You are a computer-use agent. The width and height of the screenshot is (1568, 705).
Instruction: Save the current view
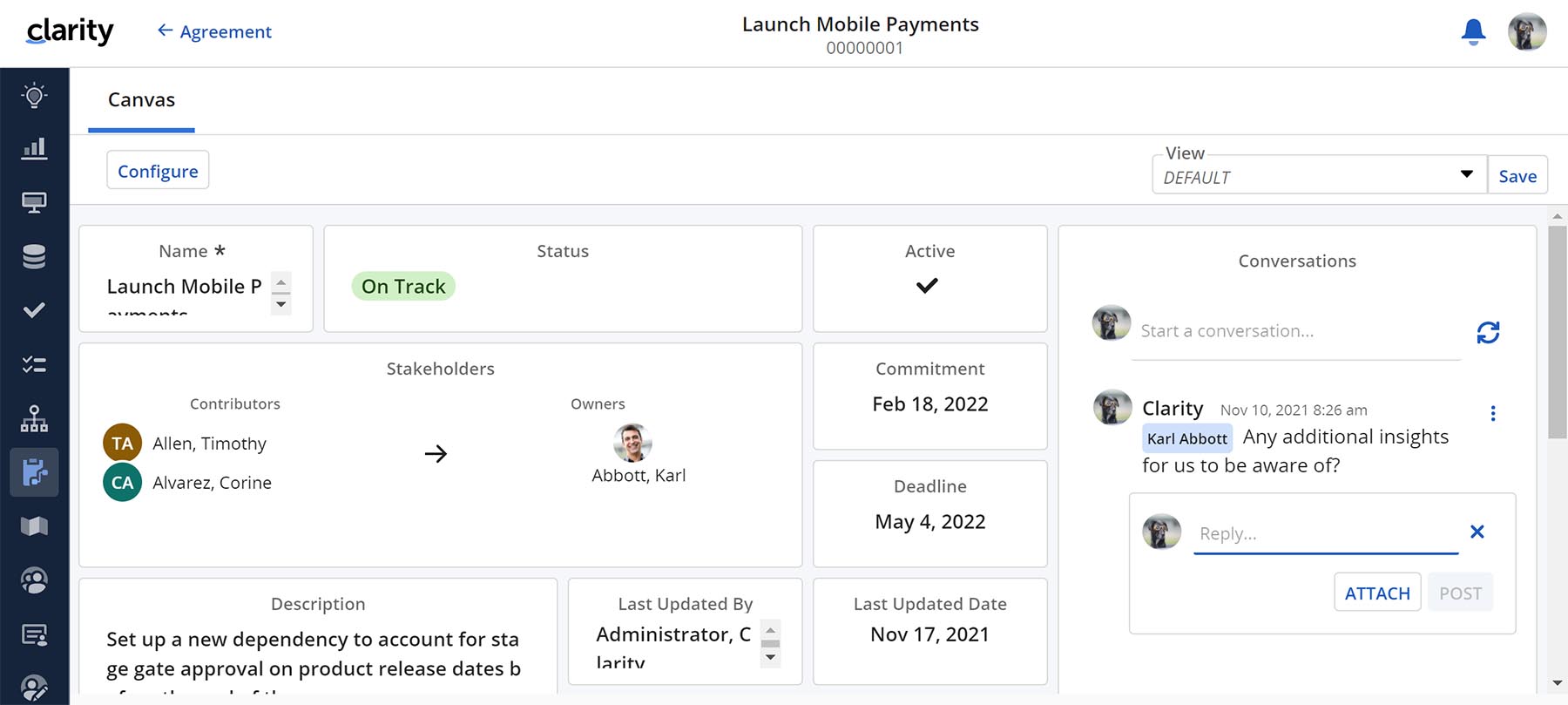coord(1517,176)
